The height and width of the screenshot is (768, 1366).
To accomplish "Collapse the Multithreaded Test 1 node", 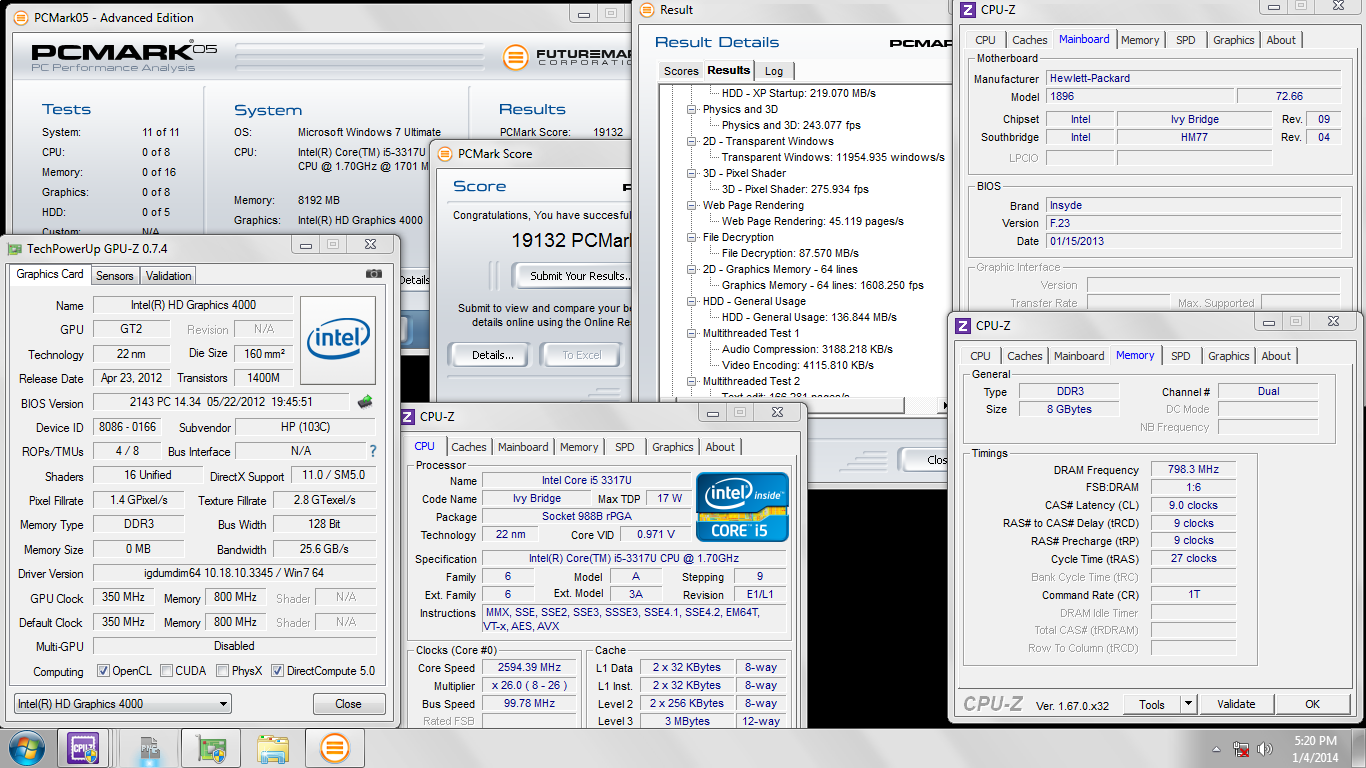I will pos(692,334).
